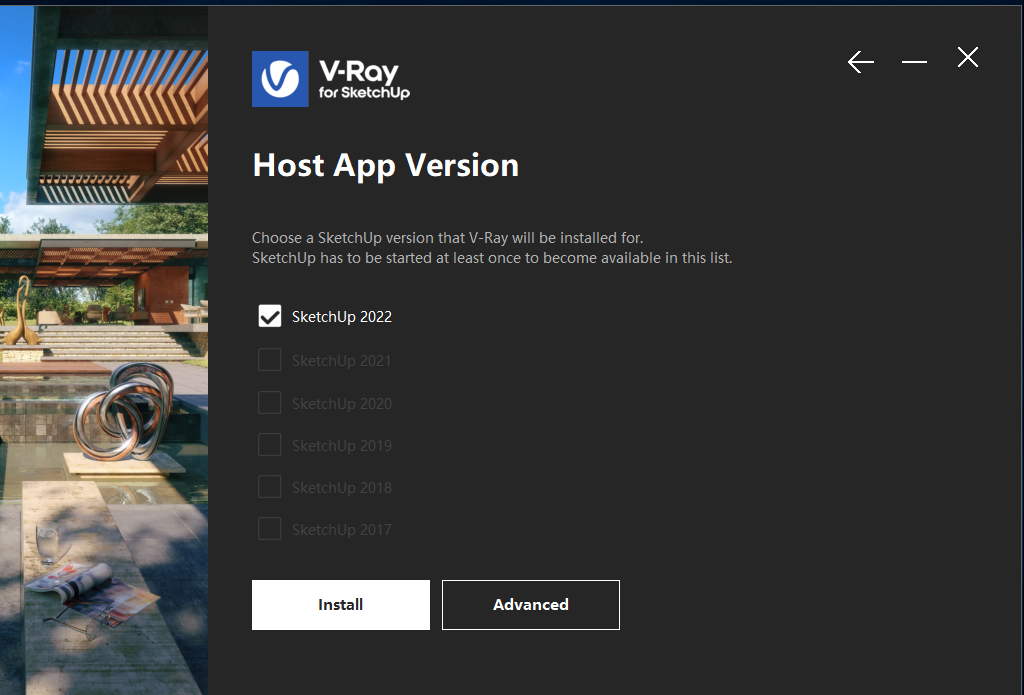Click the "SketchUp 2020" label text
Viewport: 1024px width, 695px height.
click(342, 404)
